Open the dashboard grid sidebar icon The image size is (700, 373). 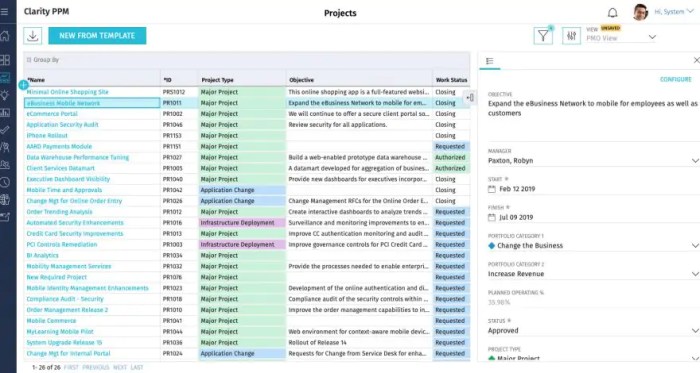[x=5, y=60]
